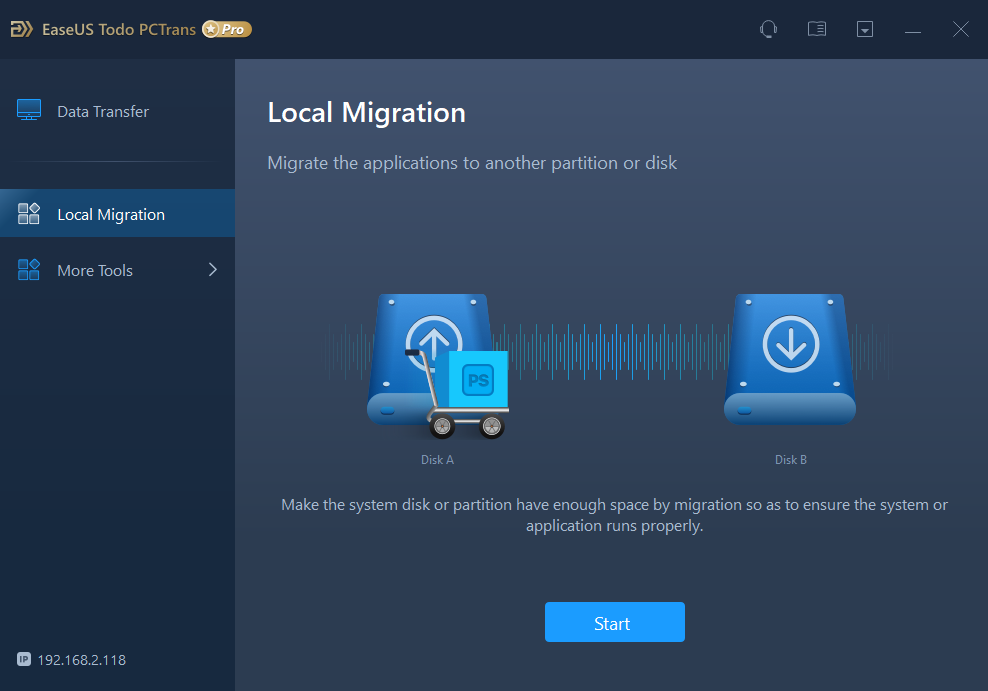Open the user guide book icon

click(x=817, y=29)
